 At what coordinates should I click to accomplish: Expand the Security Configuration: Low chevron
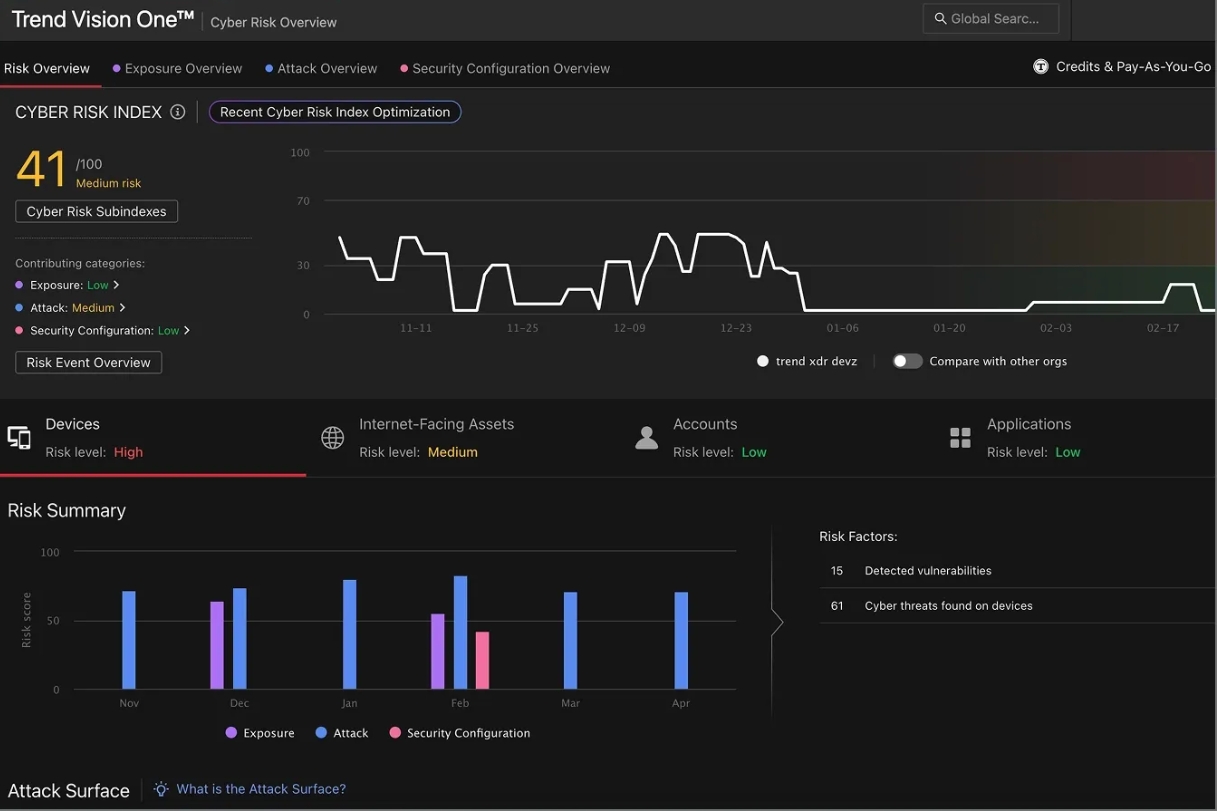[187, 331]
